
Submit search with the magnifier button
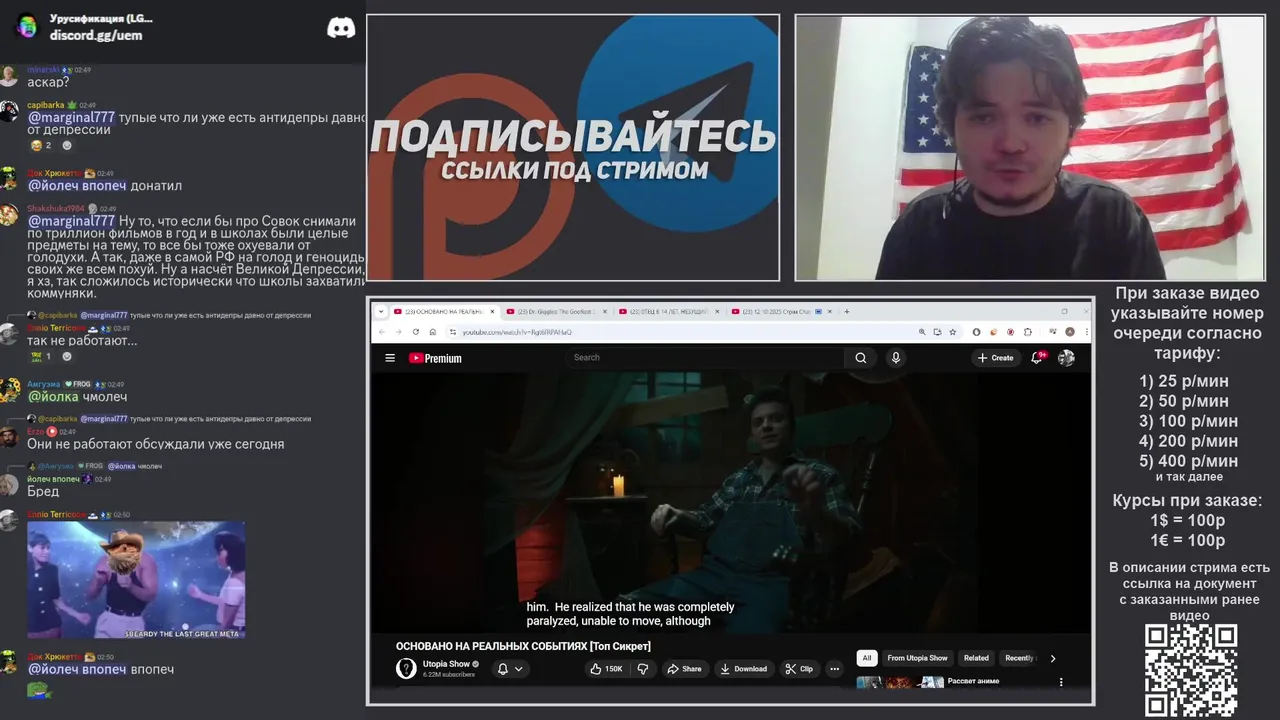860,357
